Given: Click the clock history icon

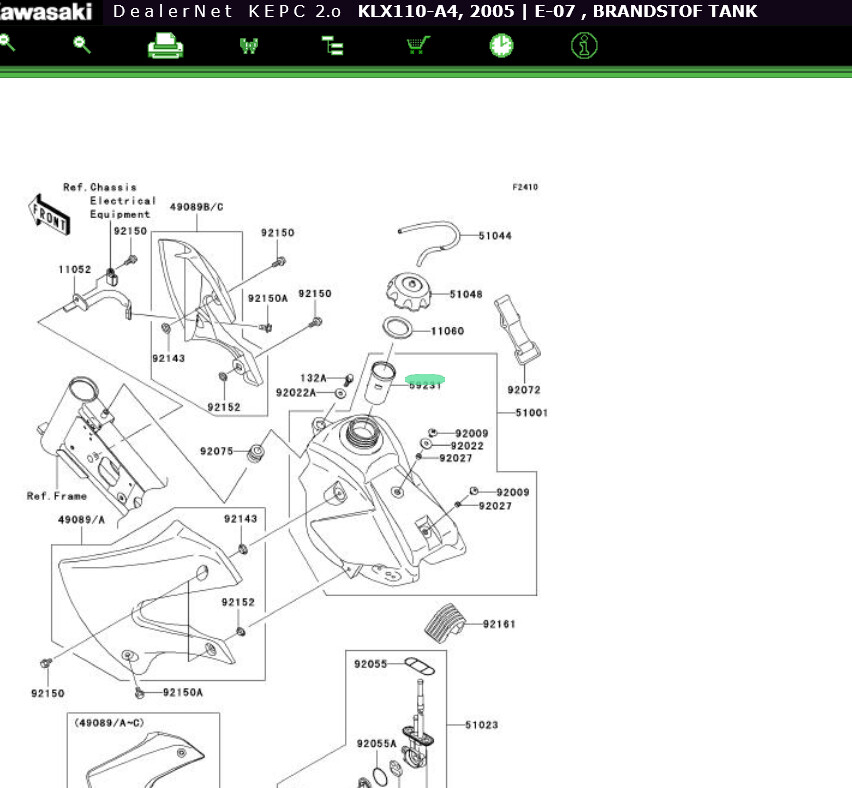Looking at the screenshot, I should (501, 46).
